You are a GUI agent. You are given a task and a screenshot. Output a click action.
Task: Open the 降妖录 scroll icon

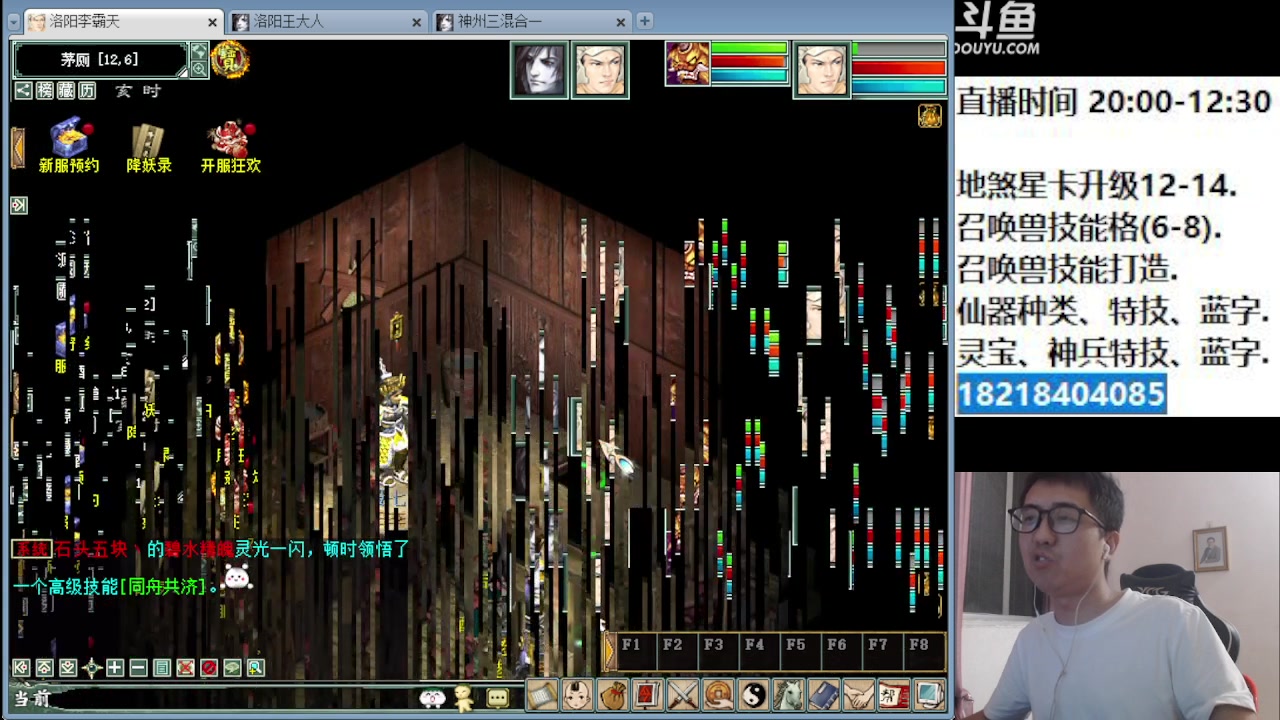149,146
